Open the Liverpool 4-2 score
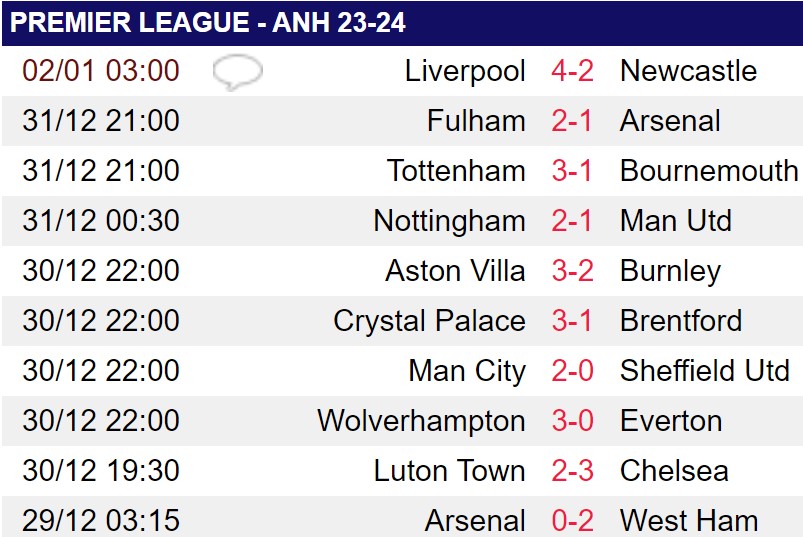Image resolution: width=803 pixels, height=537 pixels. pos(573,71)
